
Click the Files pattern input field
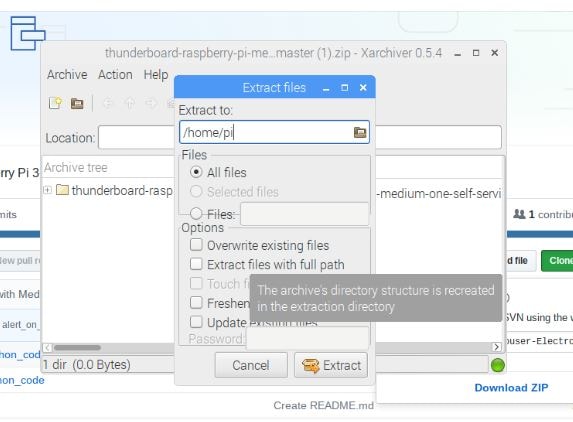click(304, 214)
